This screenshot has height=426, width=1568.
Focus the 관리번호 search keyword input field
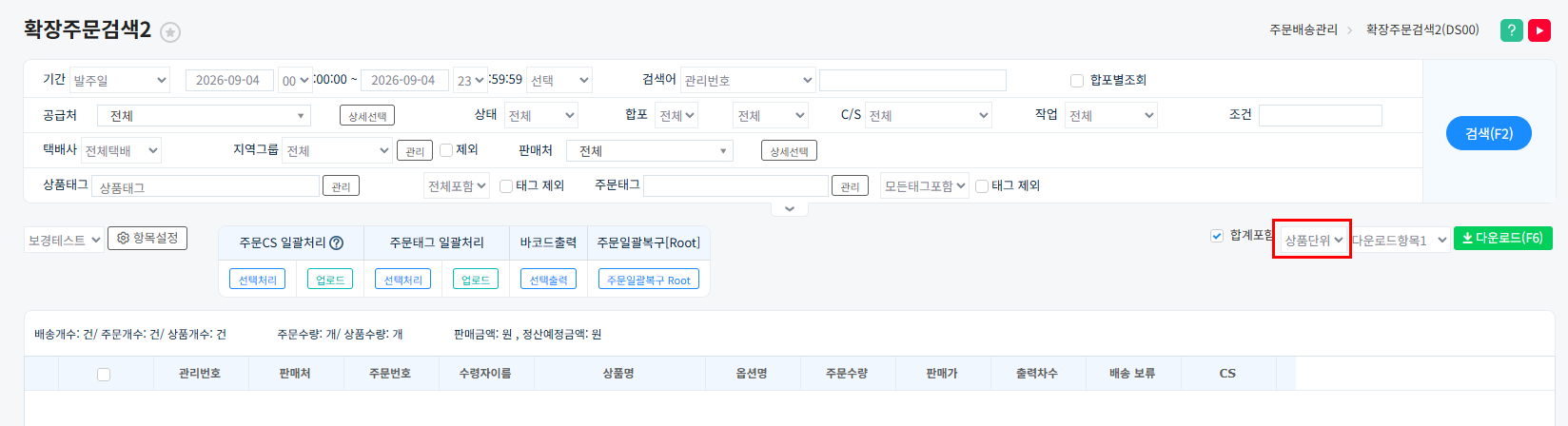tap(912, 81)
